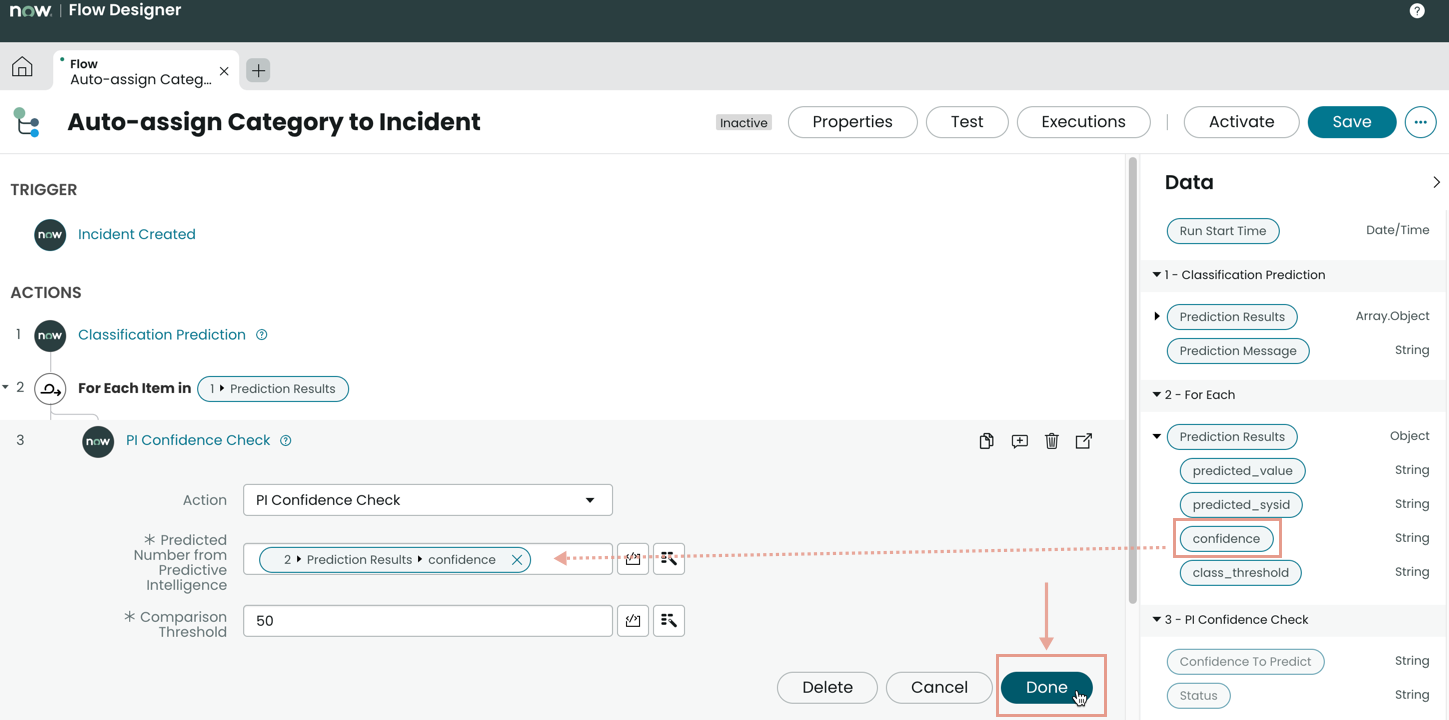The width and height of the screenshot is (1449, 720).
Task: Open action in new window icon
Action: point(1084,441)
